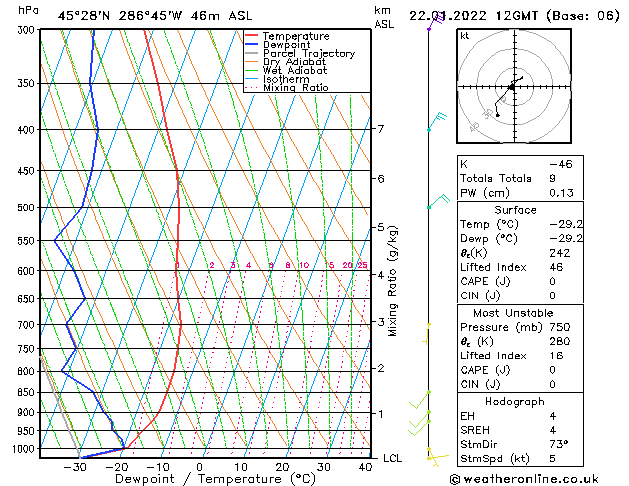
Task: Click the mixing ratio label 10
Action: pos(304,265)
